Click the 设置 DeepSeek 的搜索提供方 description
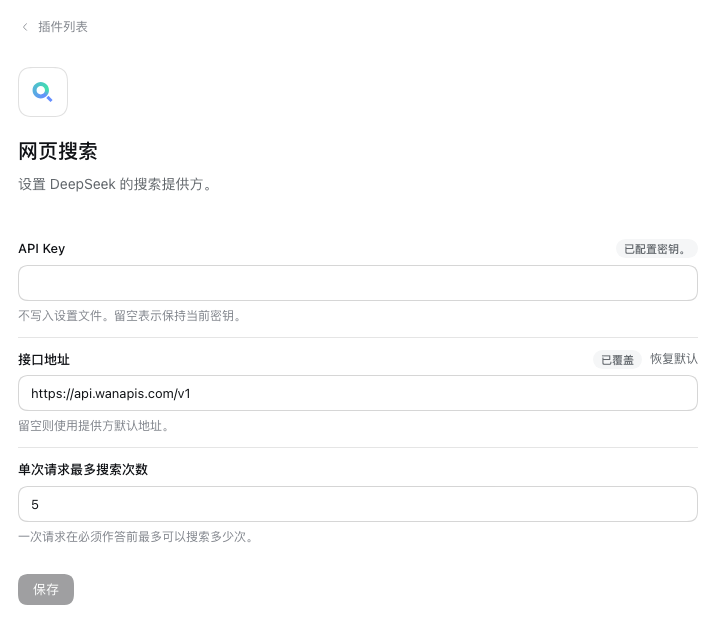 coord(115,184)
